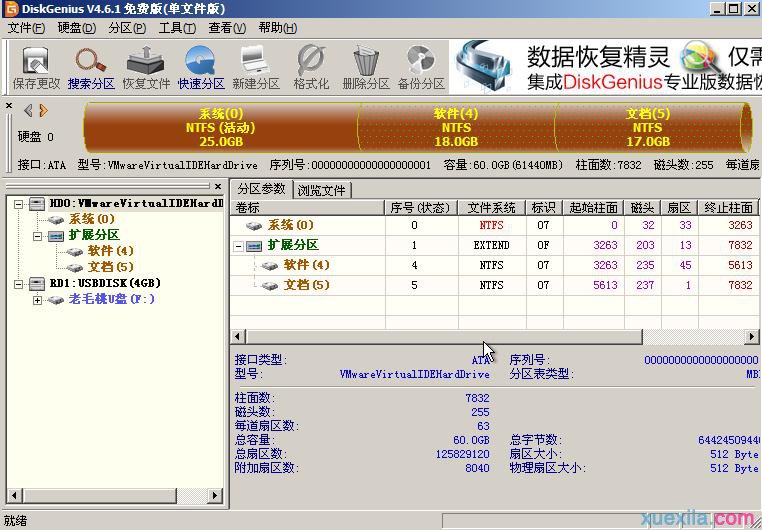Screen dimensions: 762x530
Task: Click the Recover Files (恢复文件) icon
Action: [x=146, y=68]
